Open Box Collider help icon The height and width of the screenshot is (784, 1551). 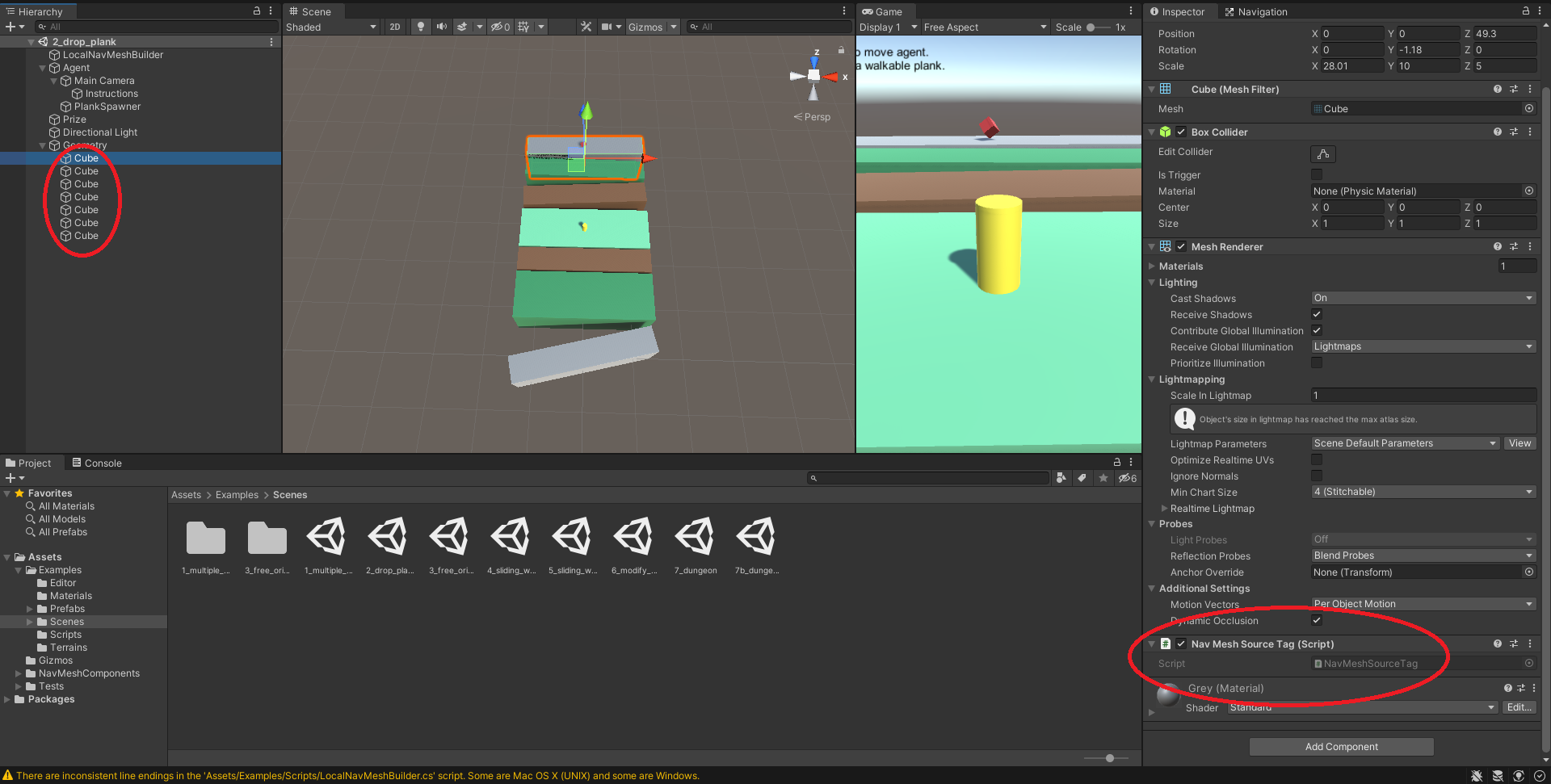(x=1498, y=132)
